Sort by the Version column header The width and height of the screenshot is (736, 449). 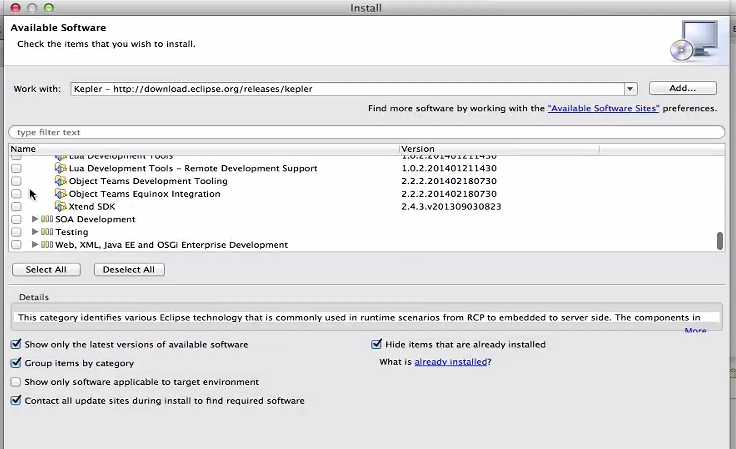coord(499,149)
